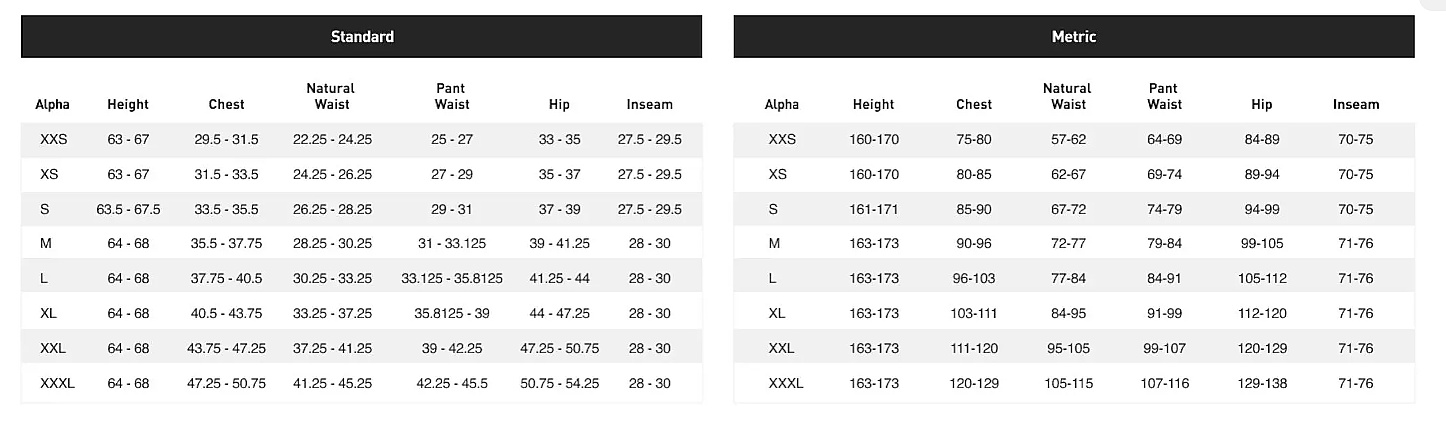This screenshot has height=444, width=1446.
Task: Click the 22.25 - 24.25 natural waist cell
Action: click(332, 140)
